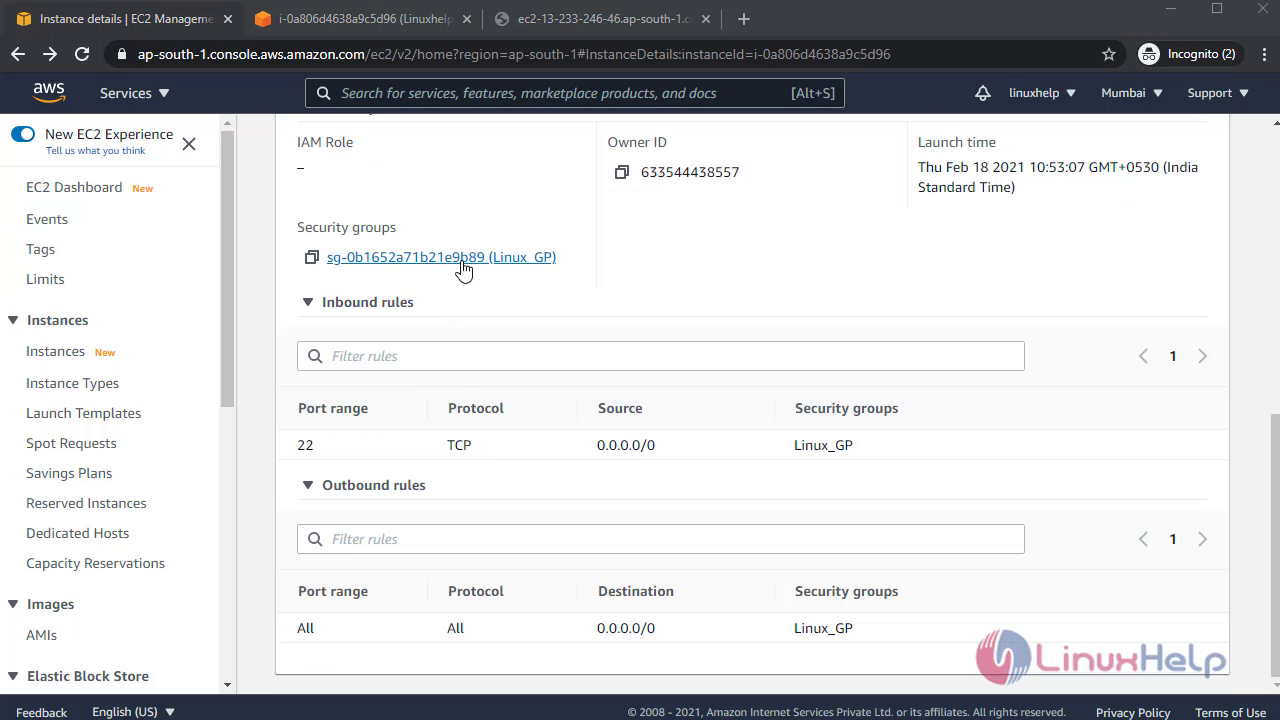The width and height of the screenshot is (1280, 720).
Task: Open EC2 Dashboard in the sidebar
Action: 74,187
